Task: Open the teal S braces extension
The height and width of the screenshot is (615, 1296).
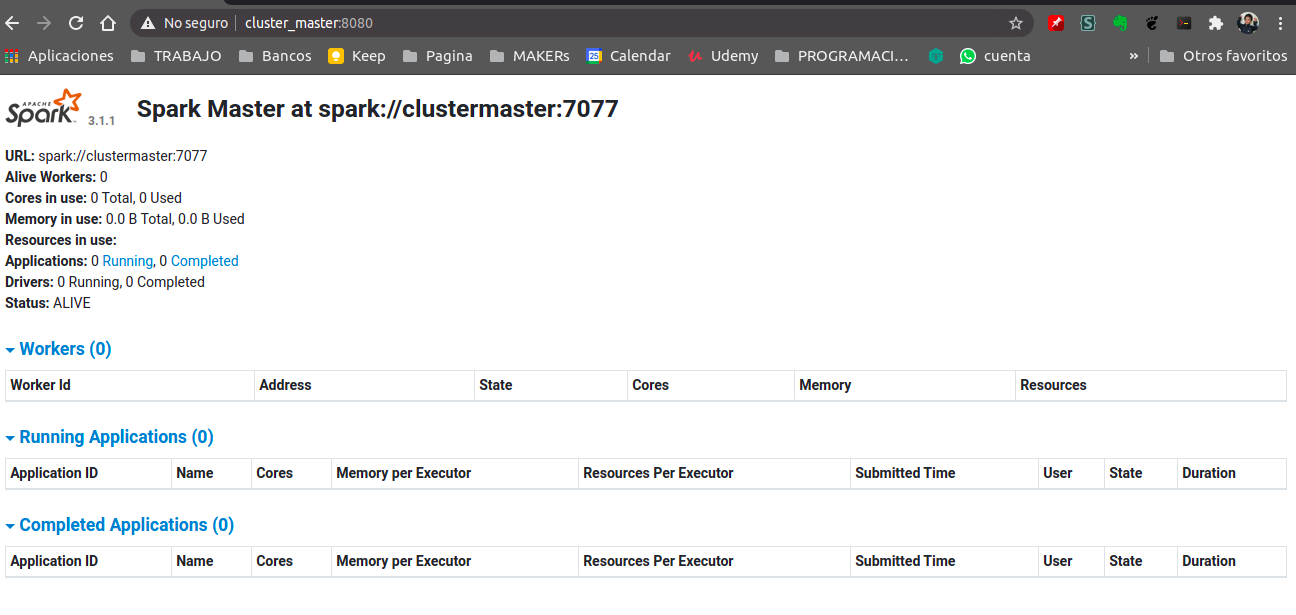Action: point(1088,23)
